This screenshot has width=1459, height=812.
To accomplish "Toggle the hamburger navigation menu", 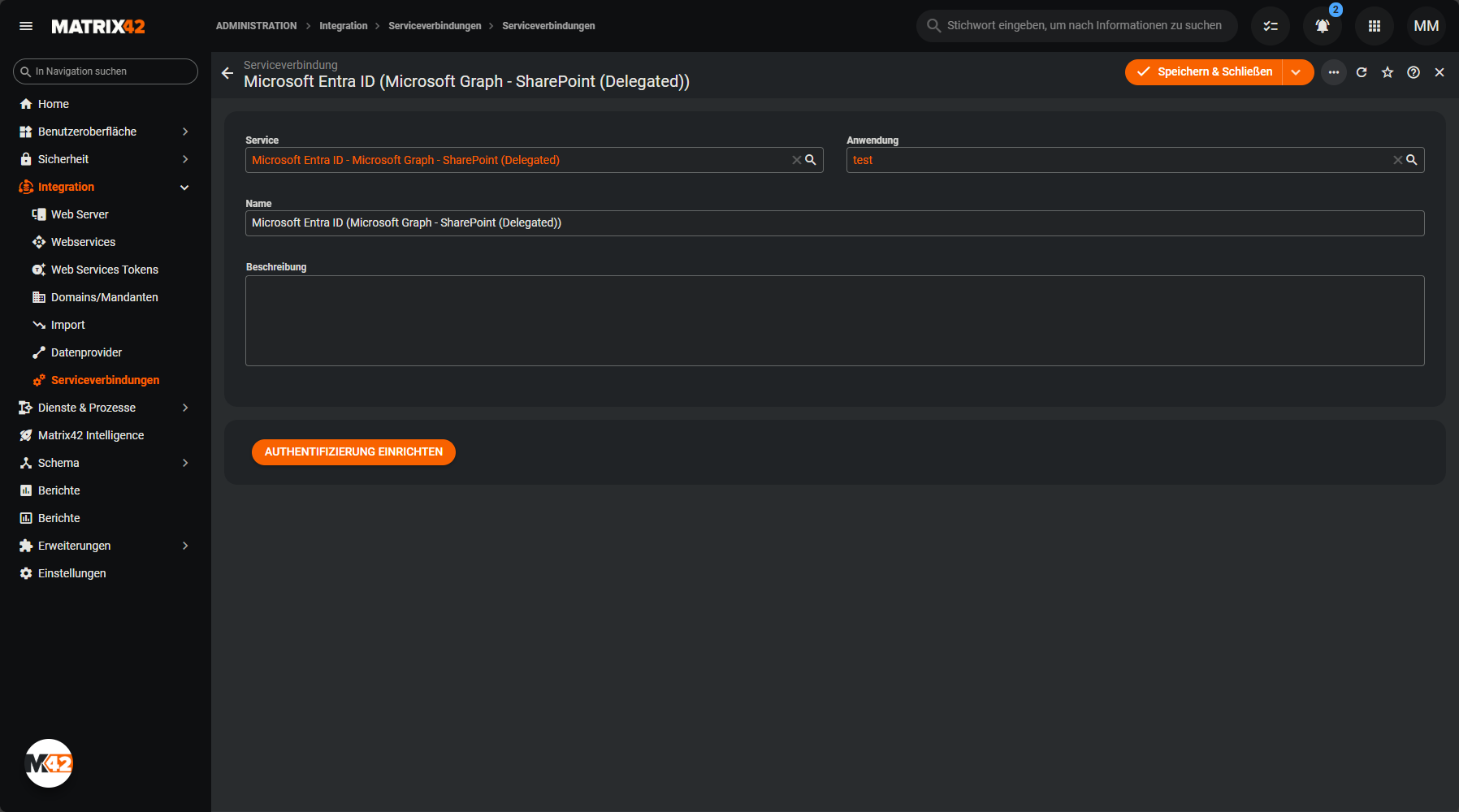I will click(26, 26).
